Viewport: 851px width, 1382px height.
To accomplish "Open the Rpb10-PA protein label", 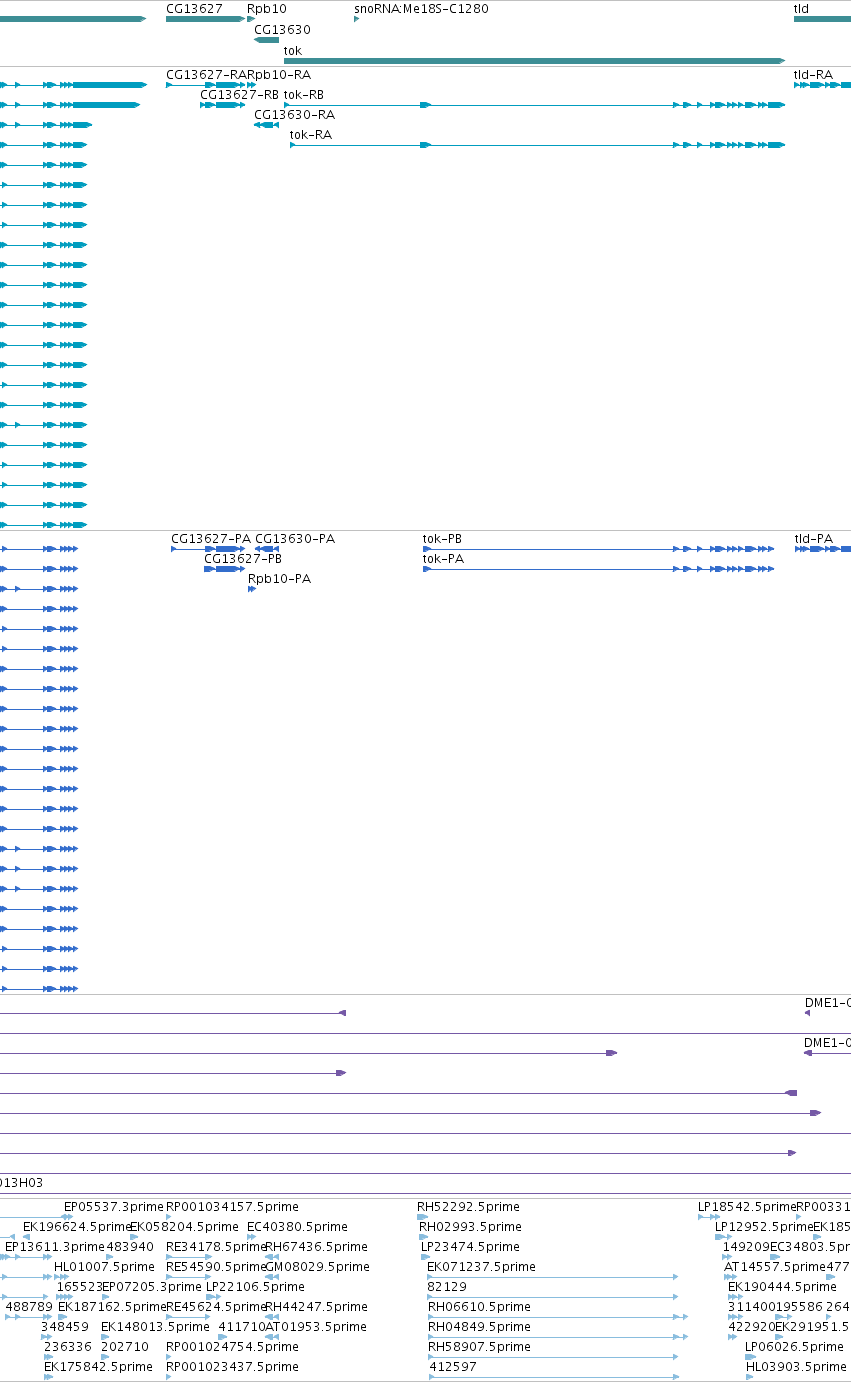I will coord(279,578).
